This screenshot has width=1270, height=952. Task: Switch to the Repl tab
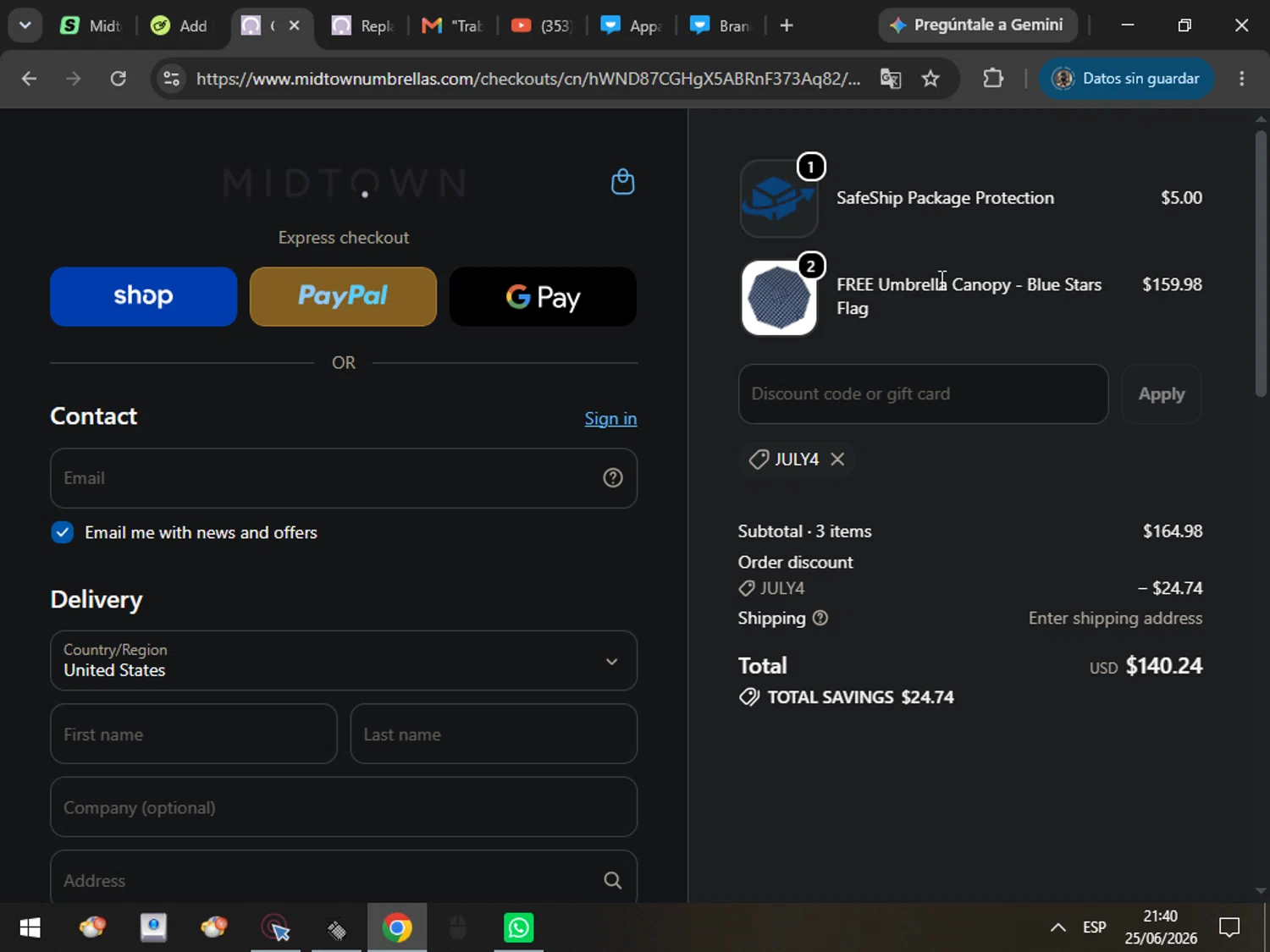point(363,25)
